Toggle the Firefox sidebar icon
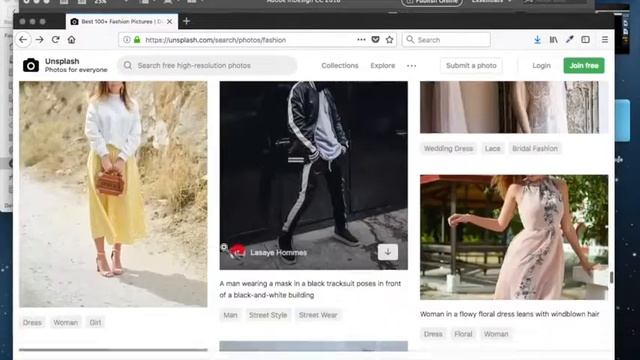This screenshot has width=640, height=360. pyautogui.click(x=585, y=40)
